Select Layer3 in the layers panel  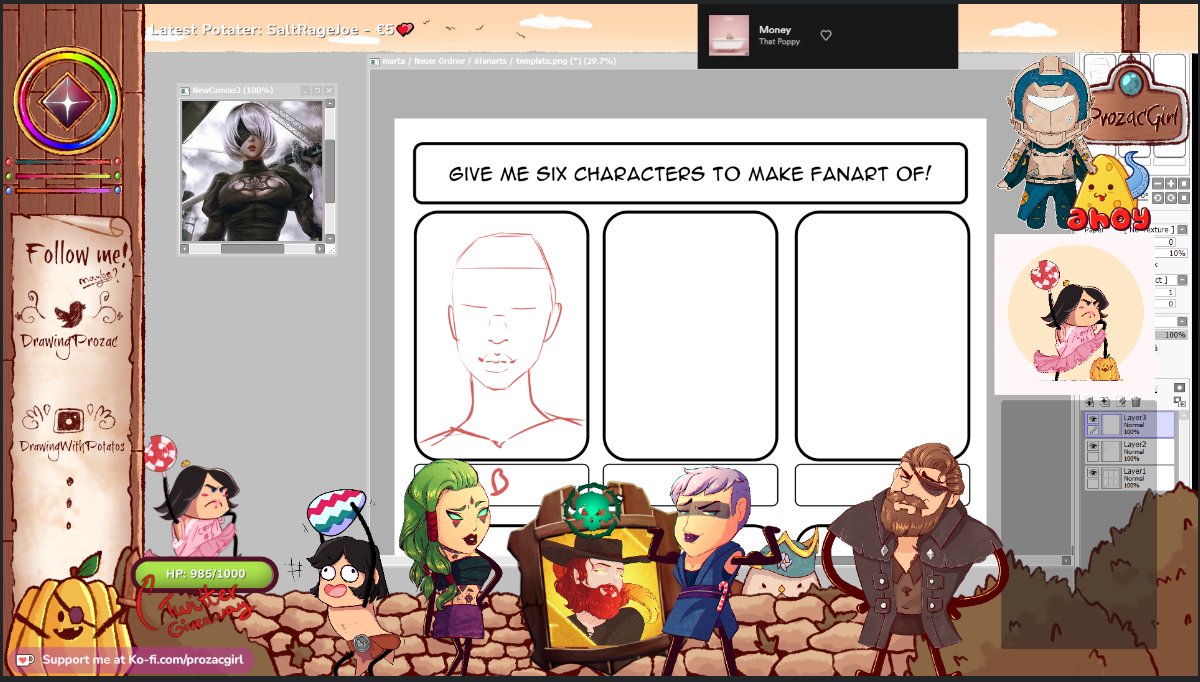[1130, 424]
